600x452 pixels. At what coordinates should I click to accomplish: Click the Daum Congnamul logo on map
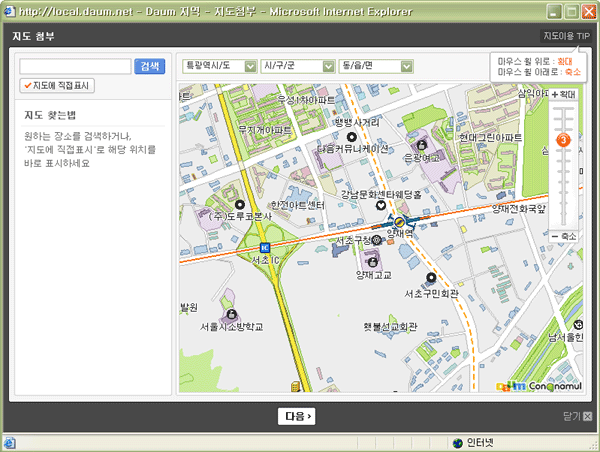(539, 386)
